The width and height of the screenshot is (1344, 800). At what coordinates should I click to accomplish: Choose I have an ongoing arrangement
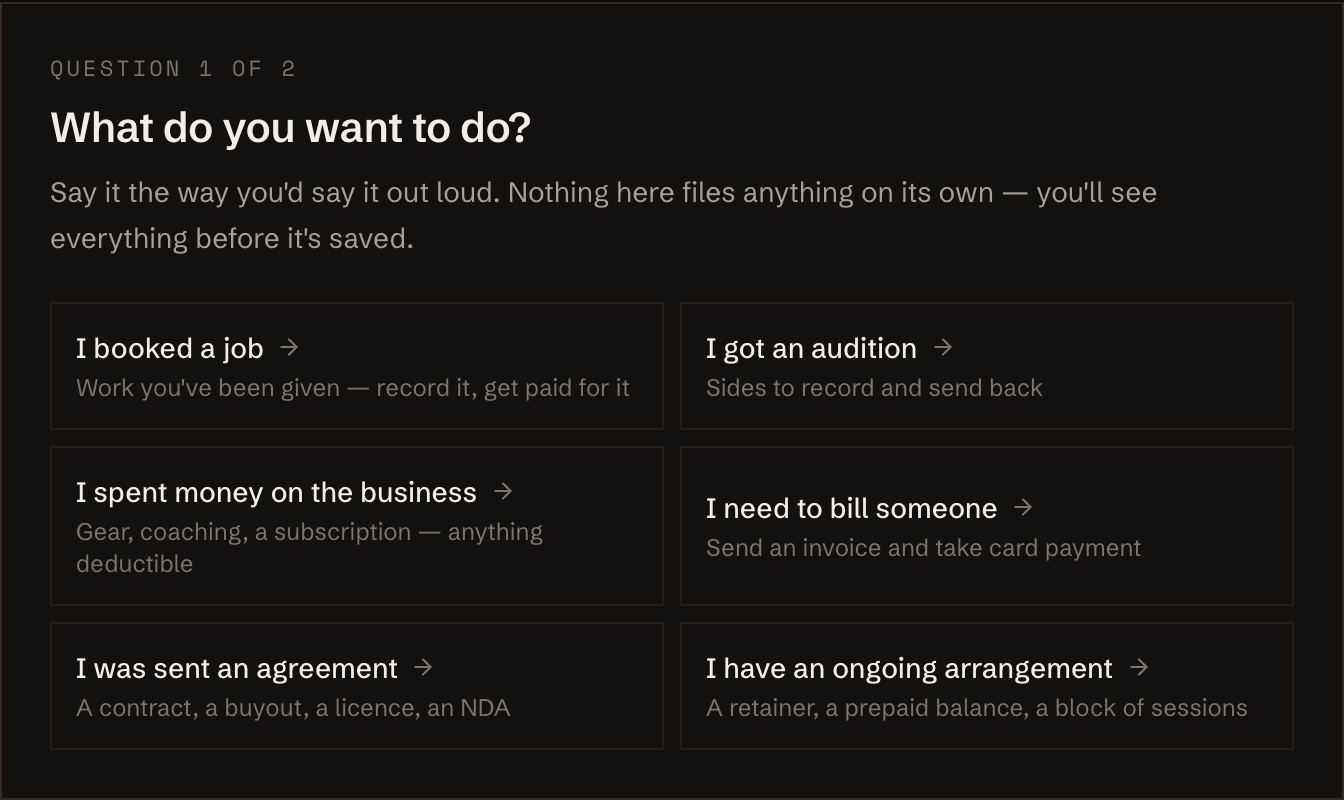point(987,686)
